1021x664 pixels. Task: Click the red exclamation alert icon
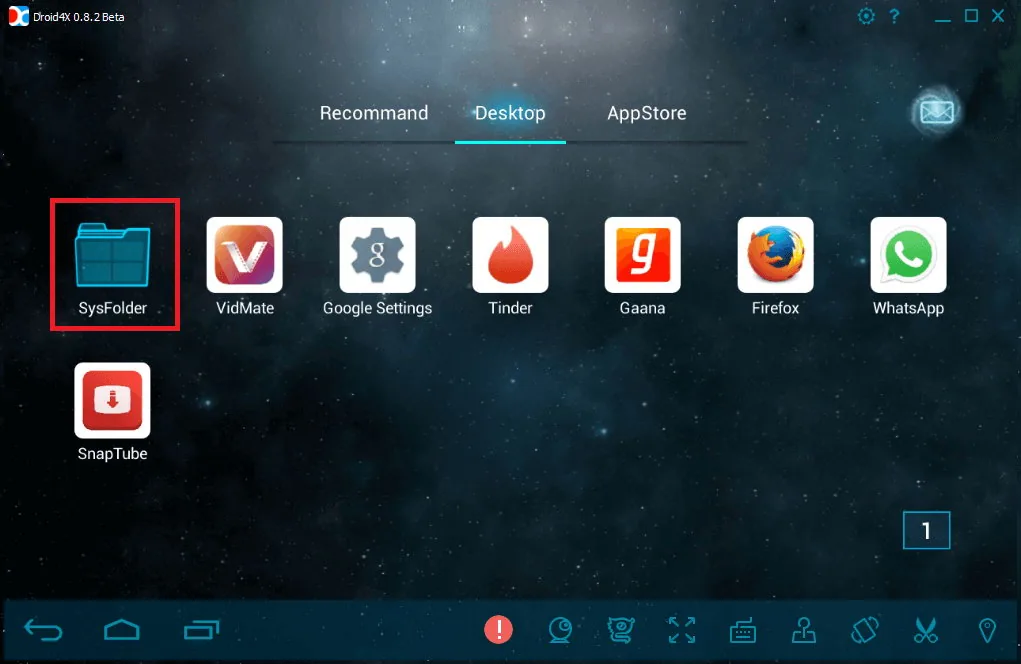499,629
